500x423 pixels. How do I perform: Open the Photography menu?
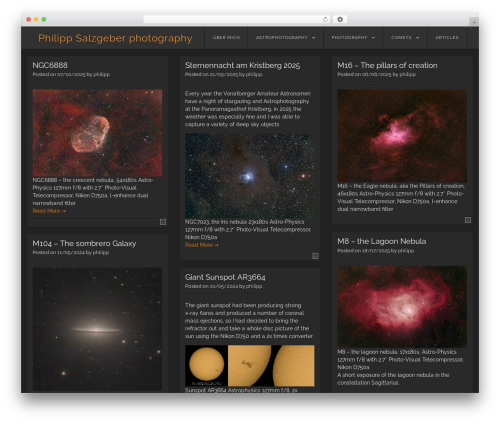pyautogui.click(x=349, y=38)
